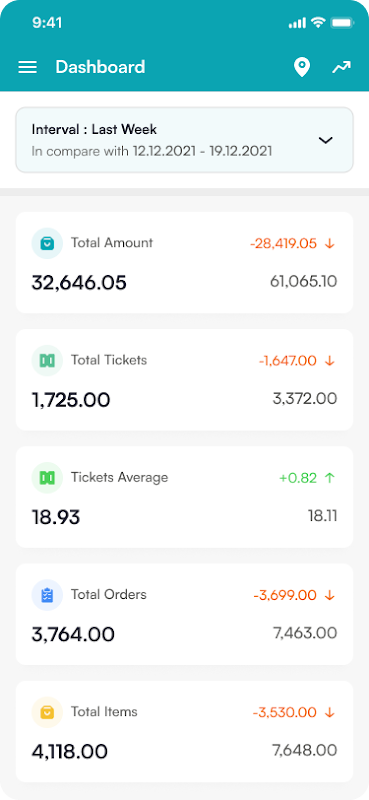369x800 pixels.
Task: Open the hamburger menu
Action: (x=28, y=67)
